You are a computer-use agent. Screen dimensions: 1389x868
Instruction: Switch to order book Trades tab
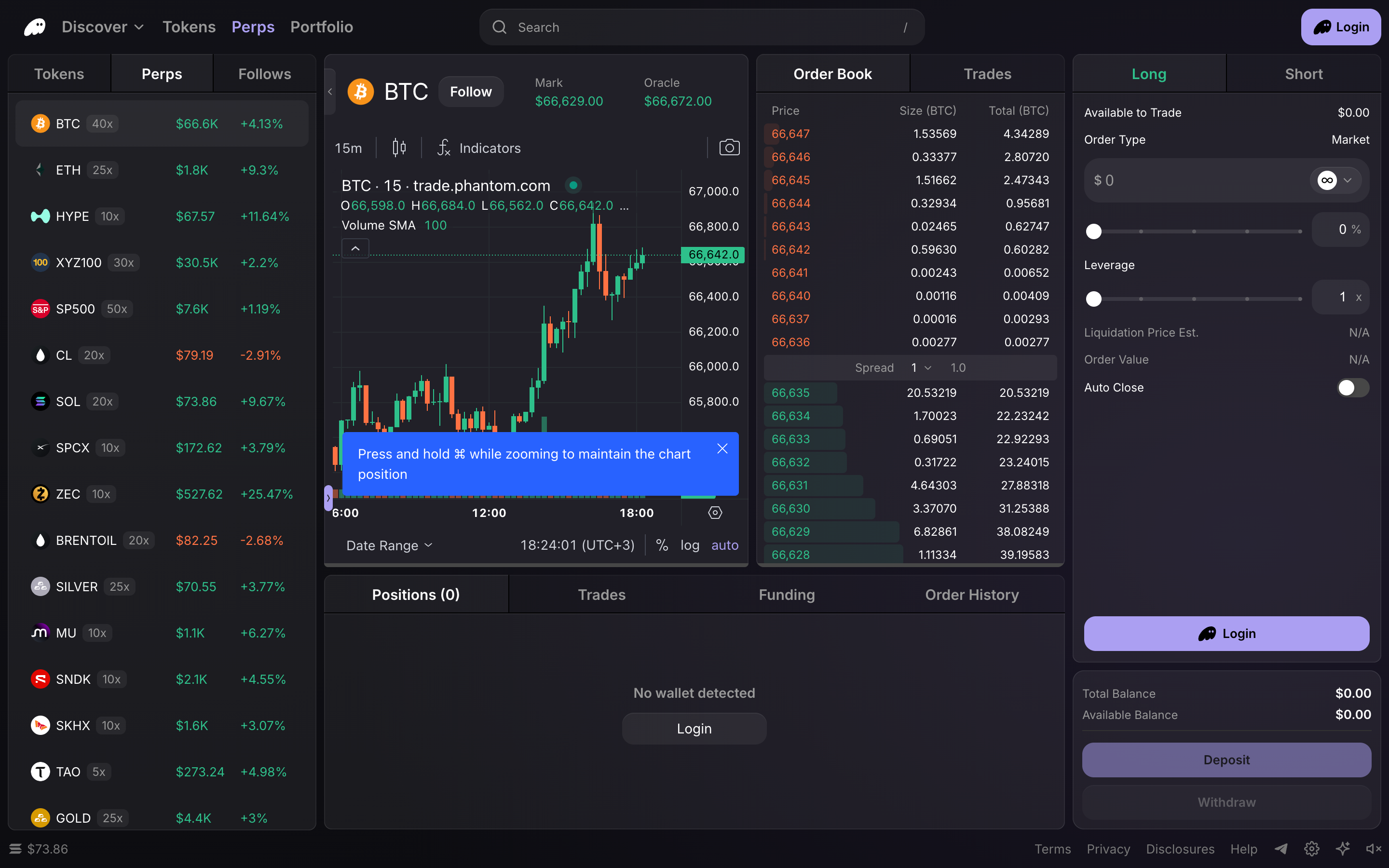pos(987,73)
